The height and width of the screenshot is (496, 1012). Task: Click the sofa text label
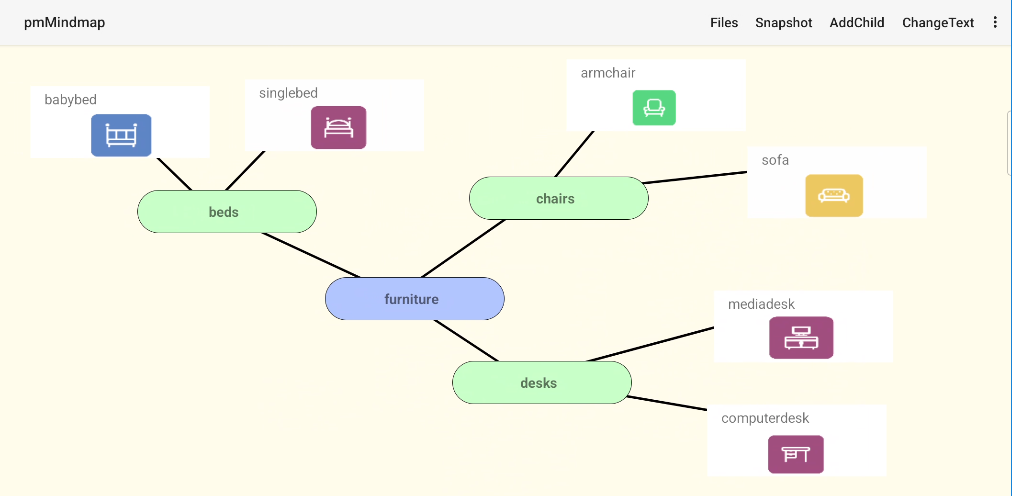[775, 160]
